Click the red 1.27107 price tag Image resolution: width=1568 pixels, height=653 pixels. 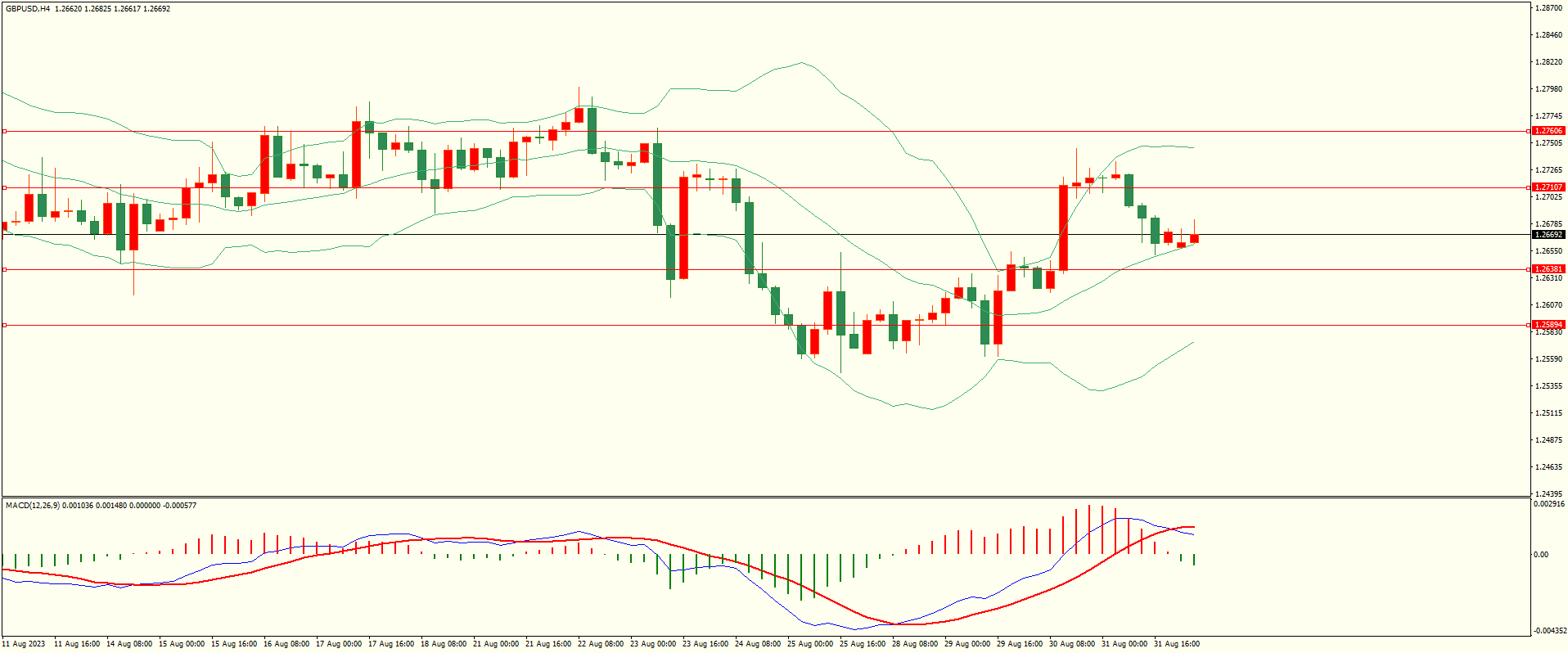tap(1548, 187)
